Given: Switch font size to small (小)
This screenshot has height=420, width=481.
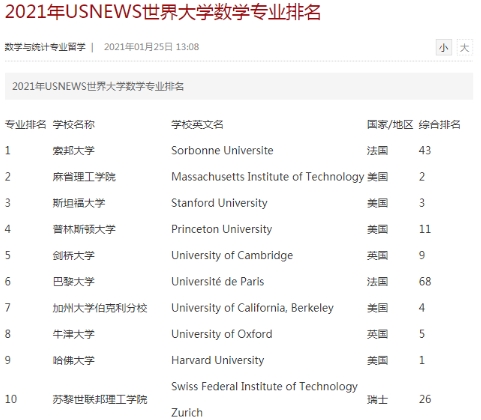Looking at the screenshot, I should click(444, 47).
